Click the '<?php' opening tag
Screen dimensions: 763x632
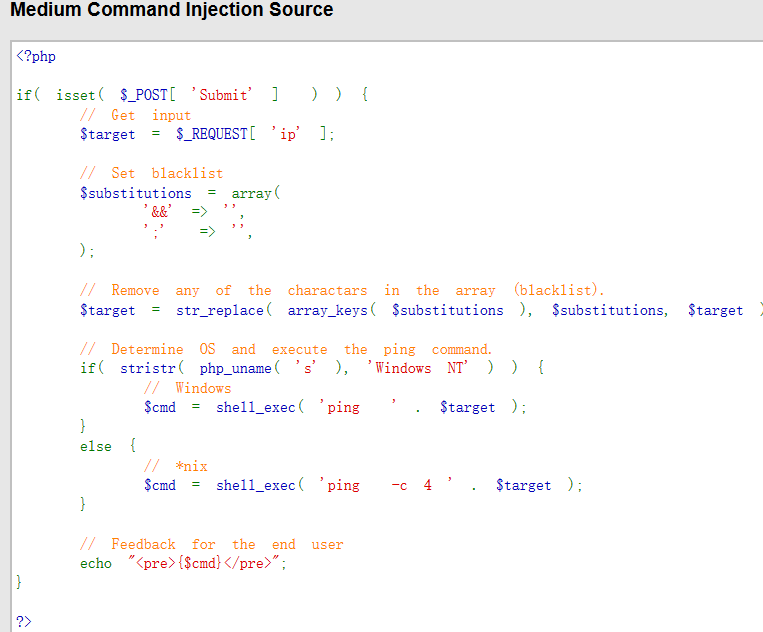(36, 56)
